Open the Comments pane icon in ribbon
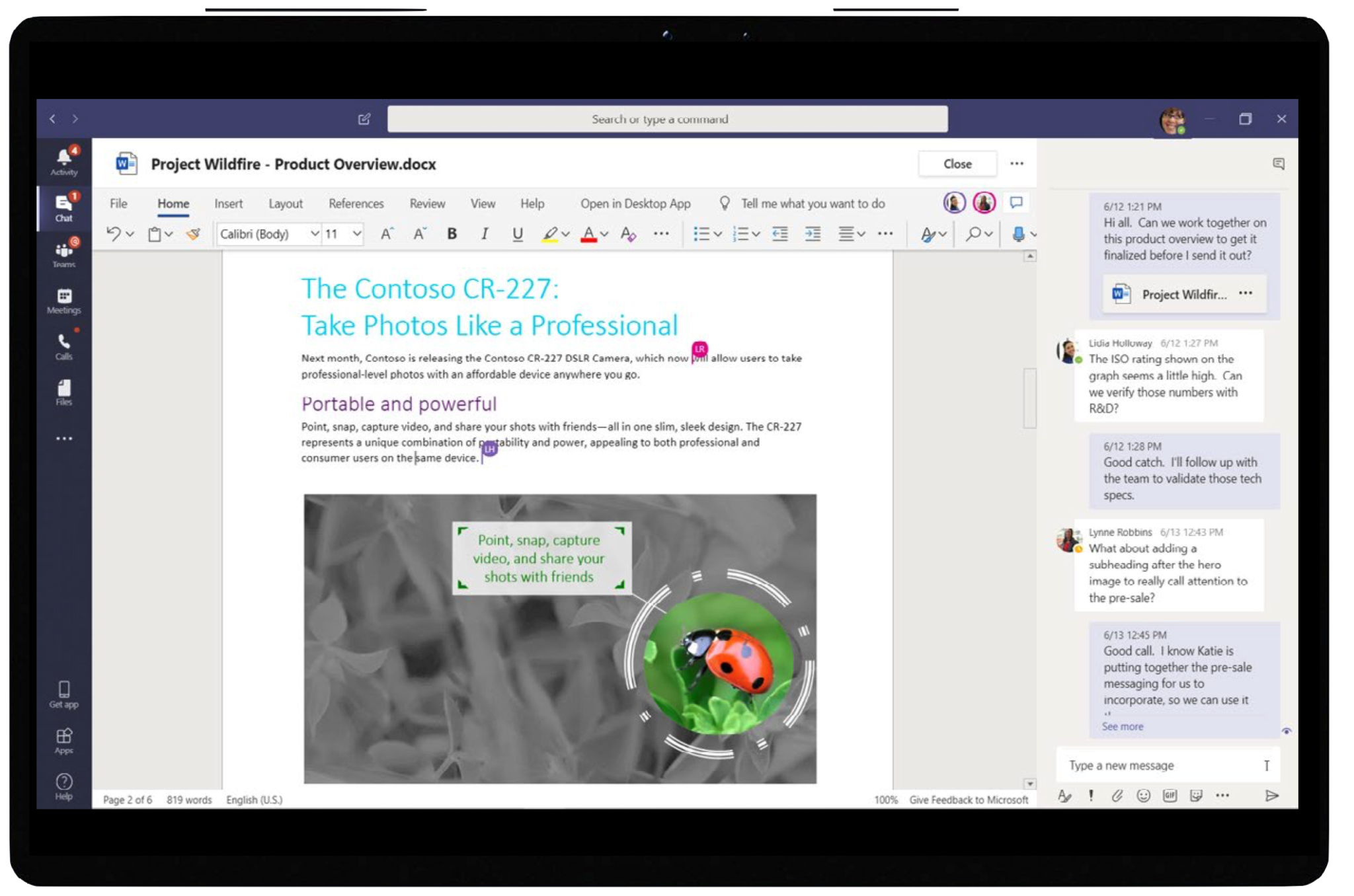 pos(1016,202)
